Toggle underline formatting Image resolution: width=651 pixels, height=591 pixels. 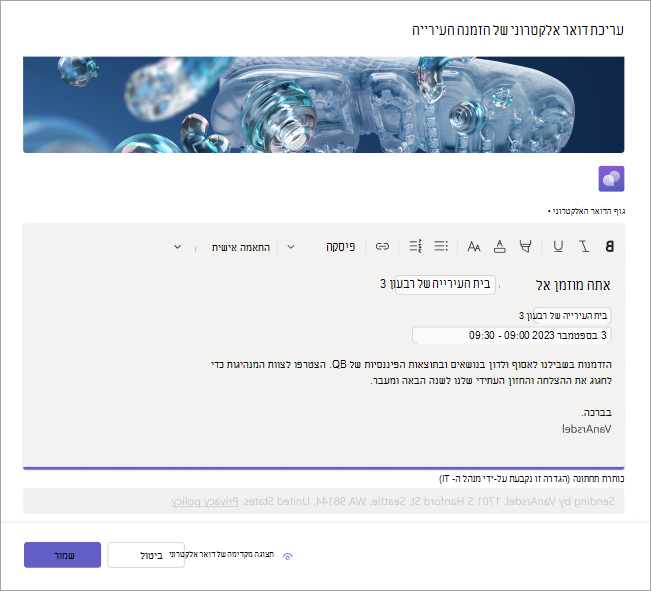click(558, 247)
